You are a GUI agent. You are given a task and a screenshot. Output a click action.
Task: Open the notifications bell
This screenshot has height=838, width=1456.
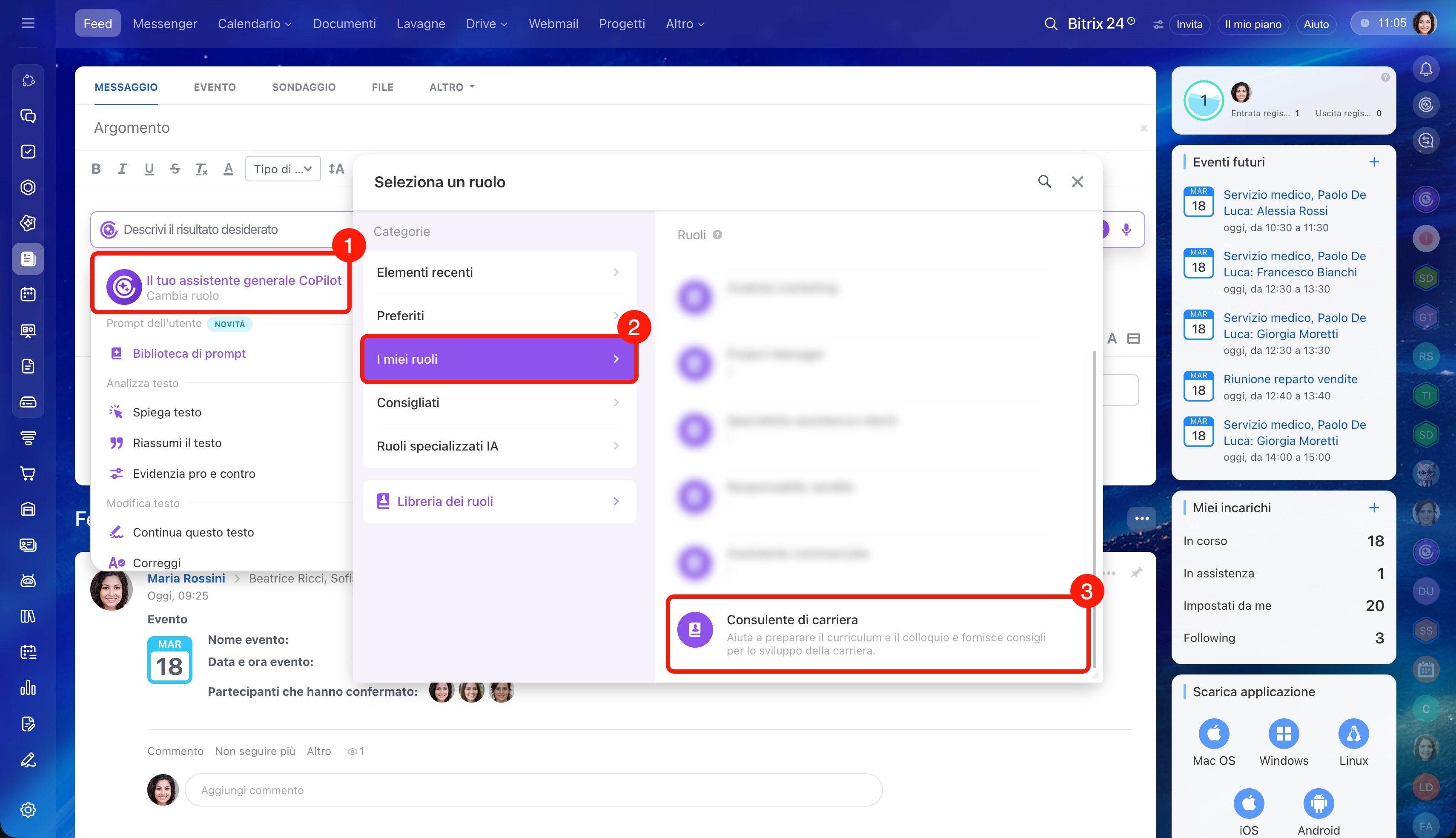[1425, 70]
